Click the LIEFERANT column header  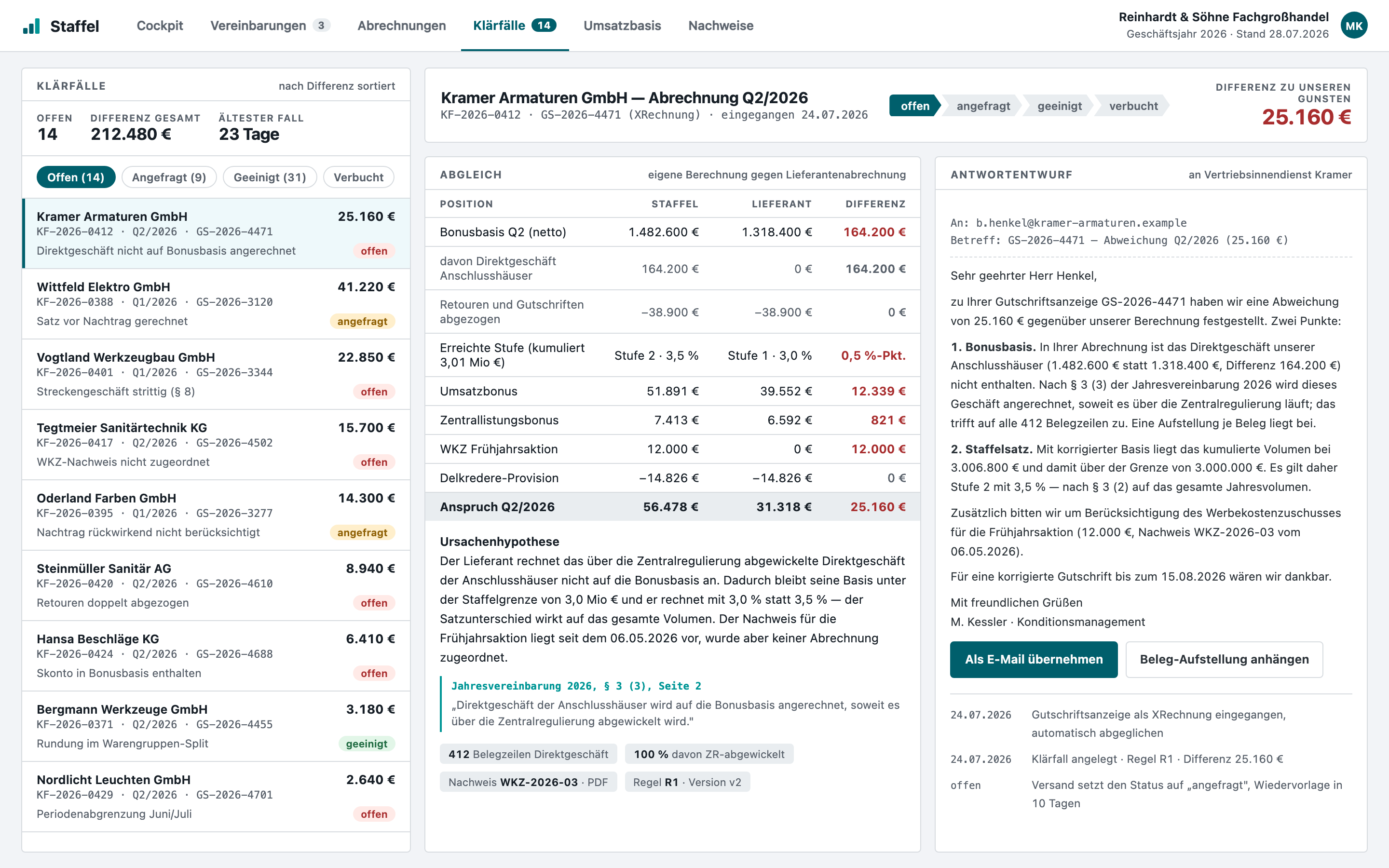[782, 204]
